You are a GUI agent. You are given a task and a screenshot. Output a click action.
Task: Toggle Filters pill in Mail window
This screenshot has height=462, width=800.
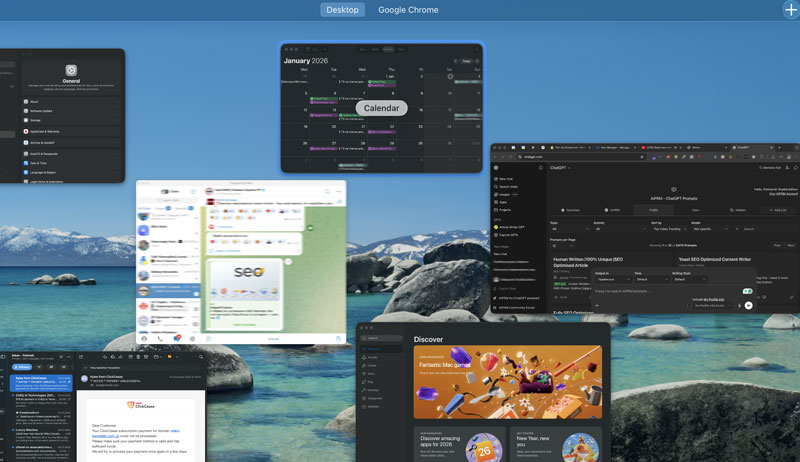[x=22, y=367]
